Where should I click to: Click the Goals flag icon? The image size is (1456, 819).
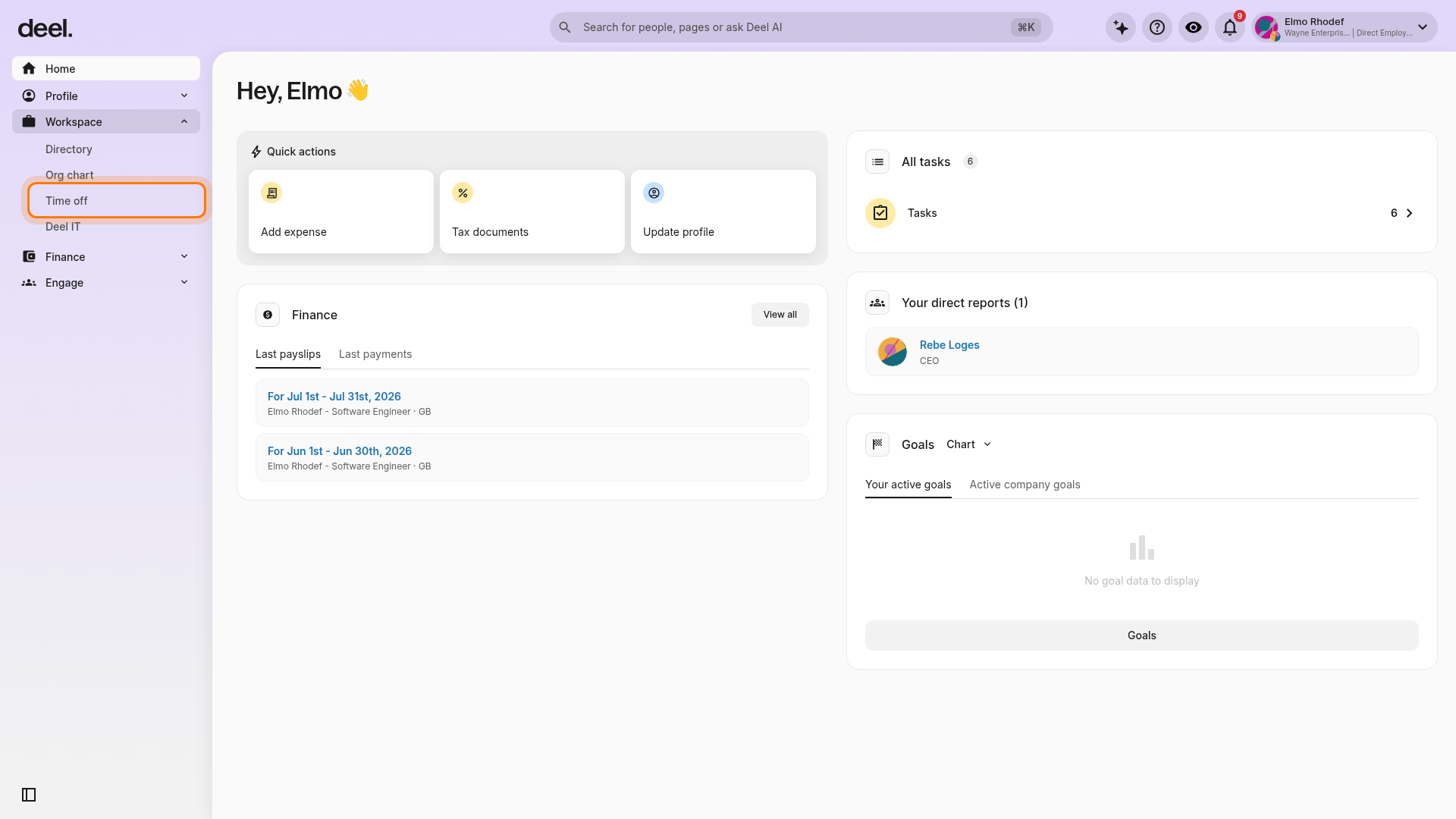click(877, 444)
